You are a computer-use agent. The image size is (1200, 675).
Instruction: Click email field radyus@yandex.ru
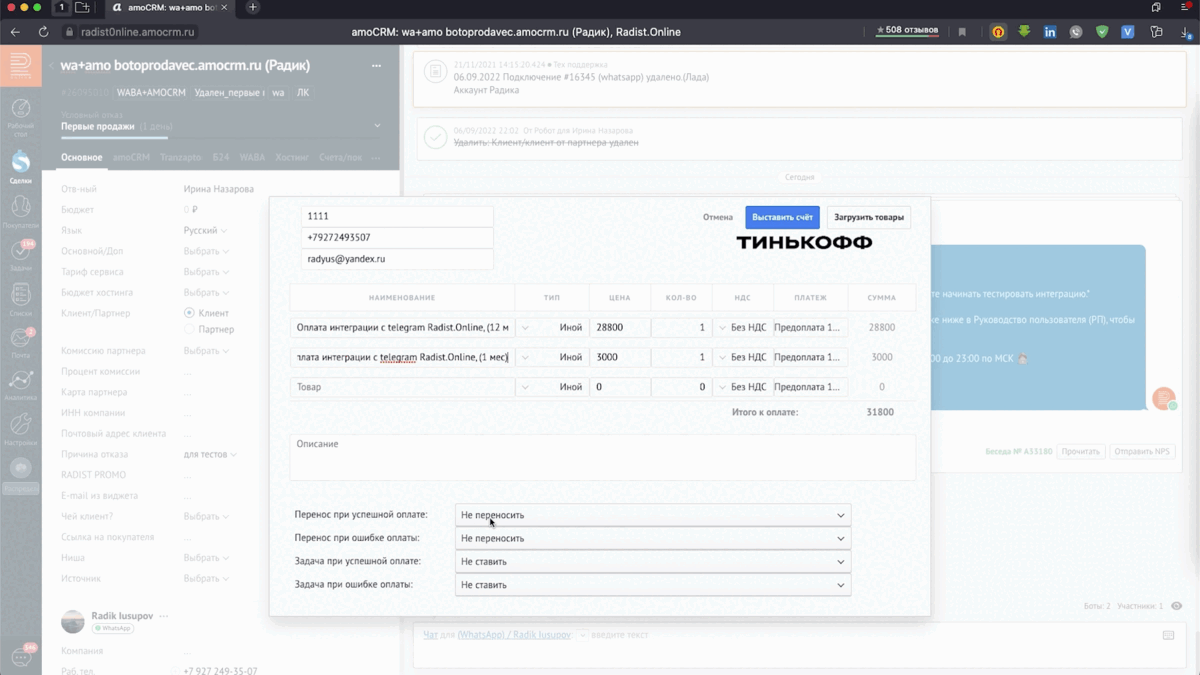(x=397, y=259)
